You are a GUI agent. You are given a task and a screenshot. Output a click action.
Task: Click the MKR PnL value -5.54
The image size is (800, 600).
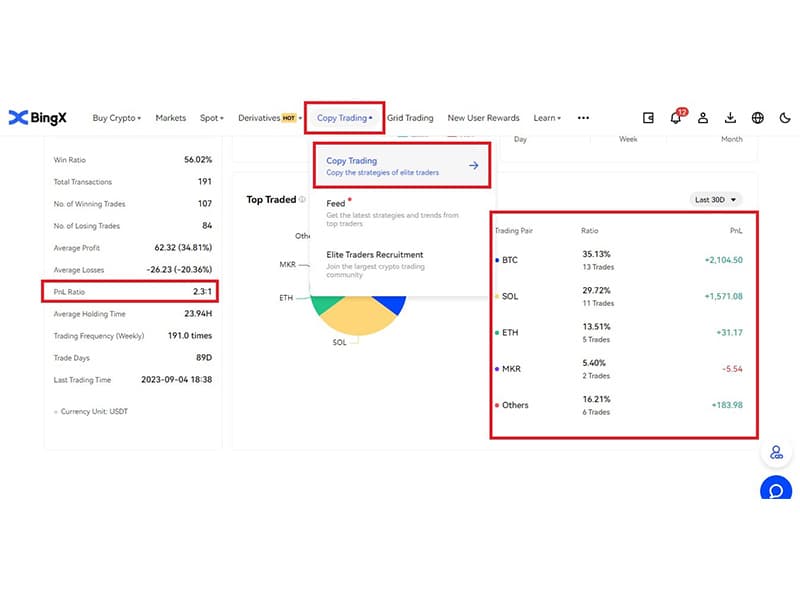coord(732,369)
